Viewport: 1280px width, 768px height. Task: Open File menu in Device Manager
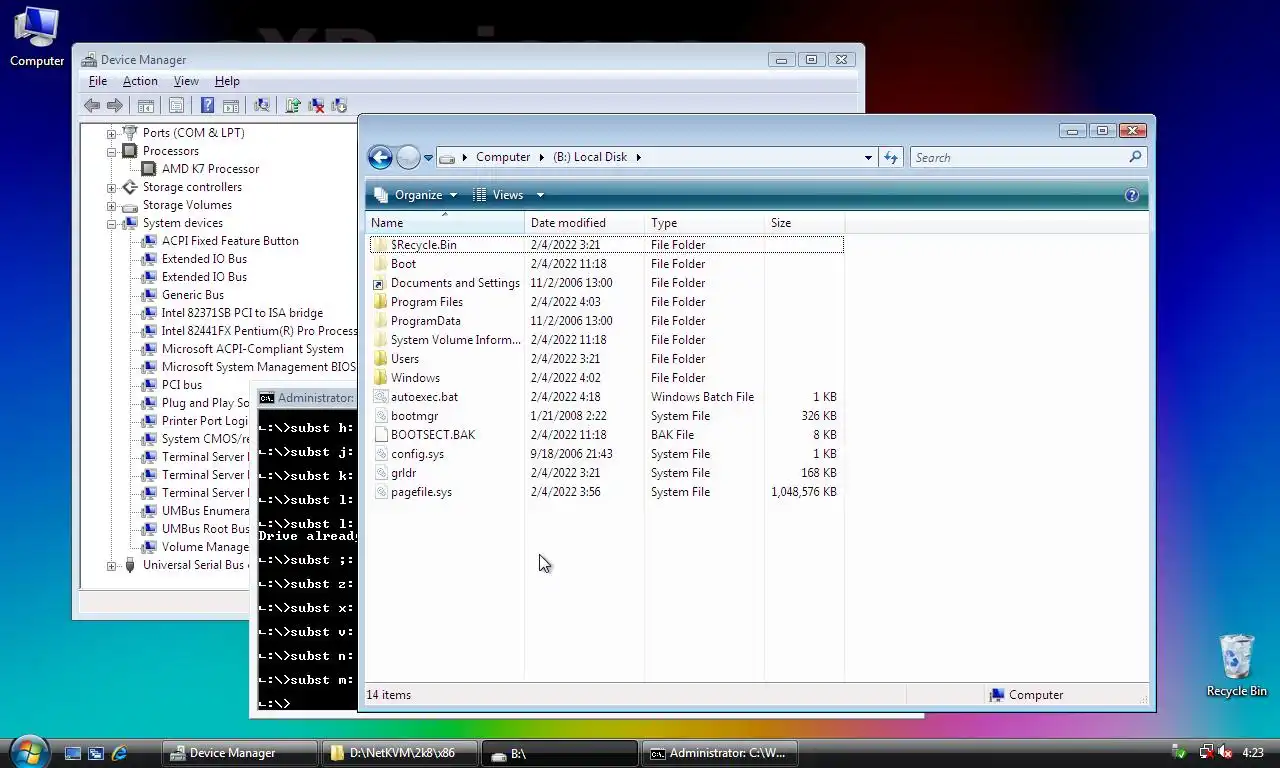pos(98,81)
